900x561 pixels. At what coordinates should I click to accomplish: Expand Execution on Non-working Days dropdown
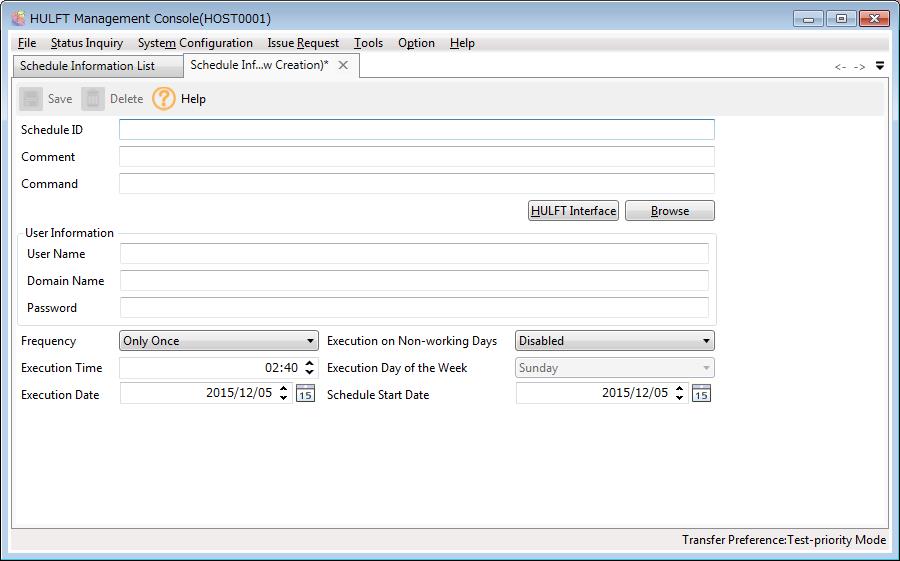point(615,341)
